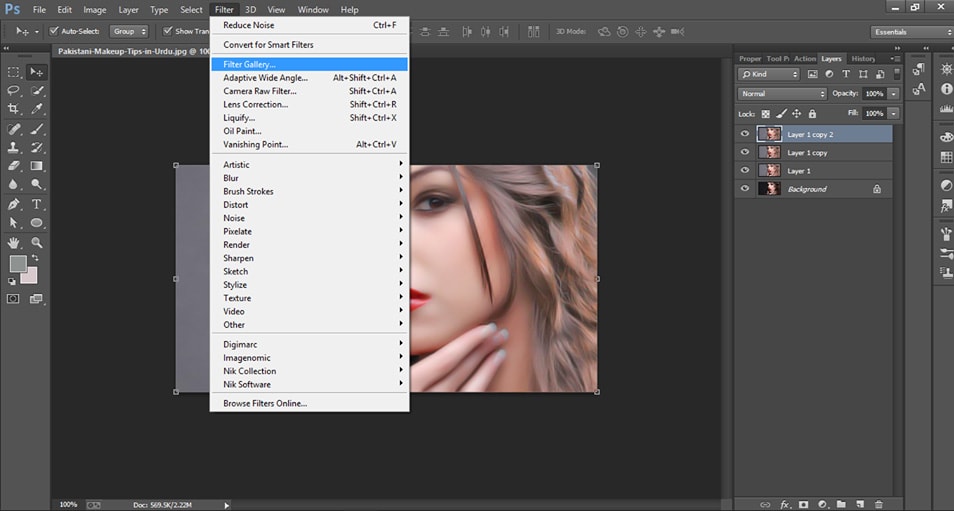
Task: Select the Crop tool
Action: [x=14, y=109]
